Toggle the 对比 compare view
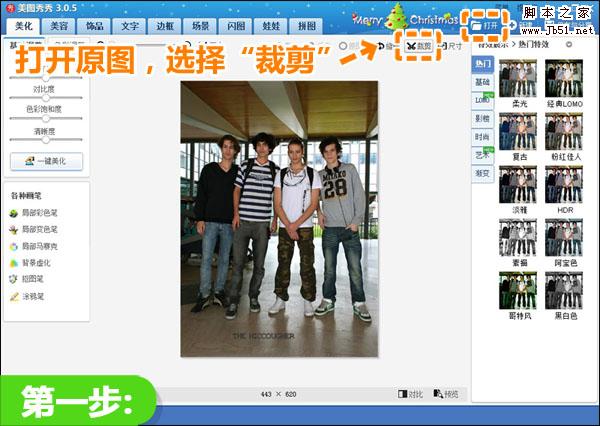 pyautogui.click(x=410, y=394)
